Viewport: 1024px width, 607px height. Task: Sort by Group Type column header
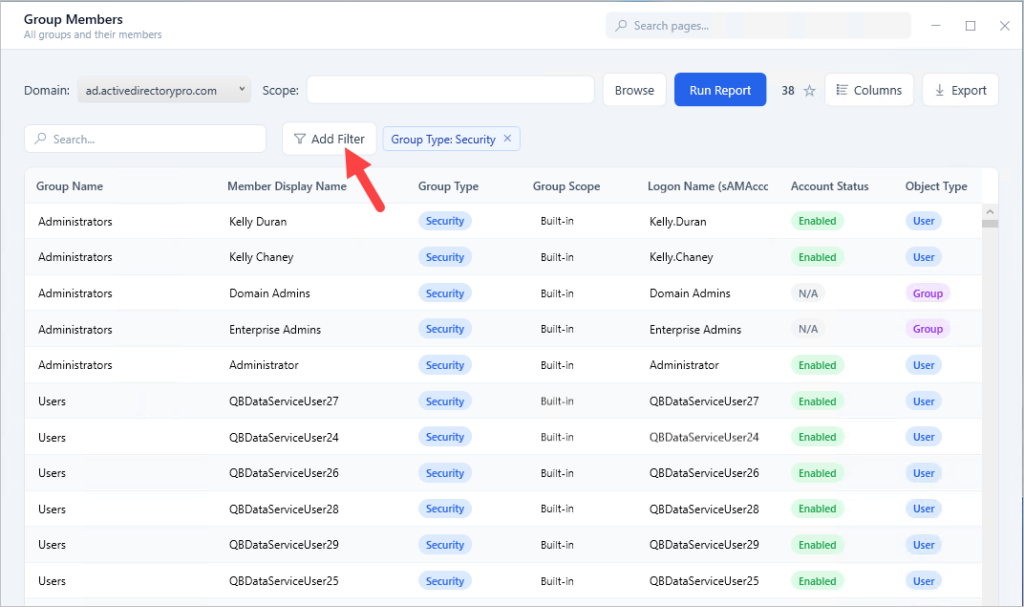[448, 186]
